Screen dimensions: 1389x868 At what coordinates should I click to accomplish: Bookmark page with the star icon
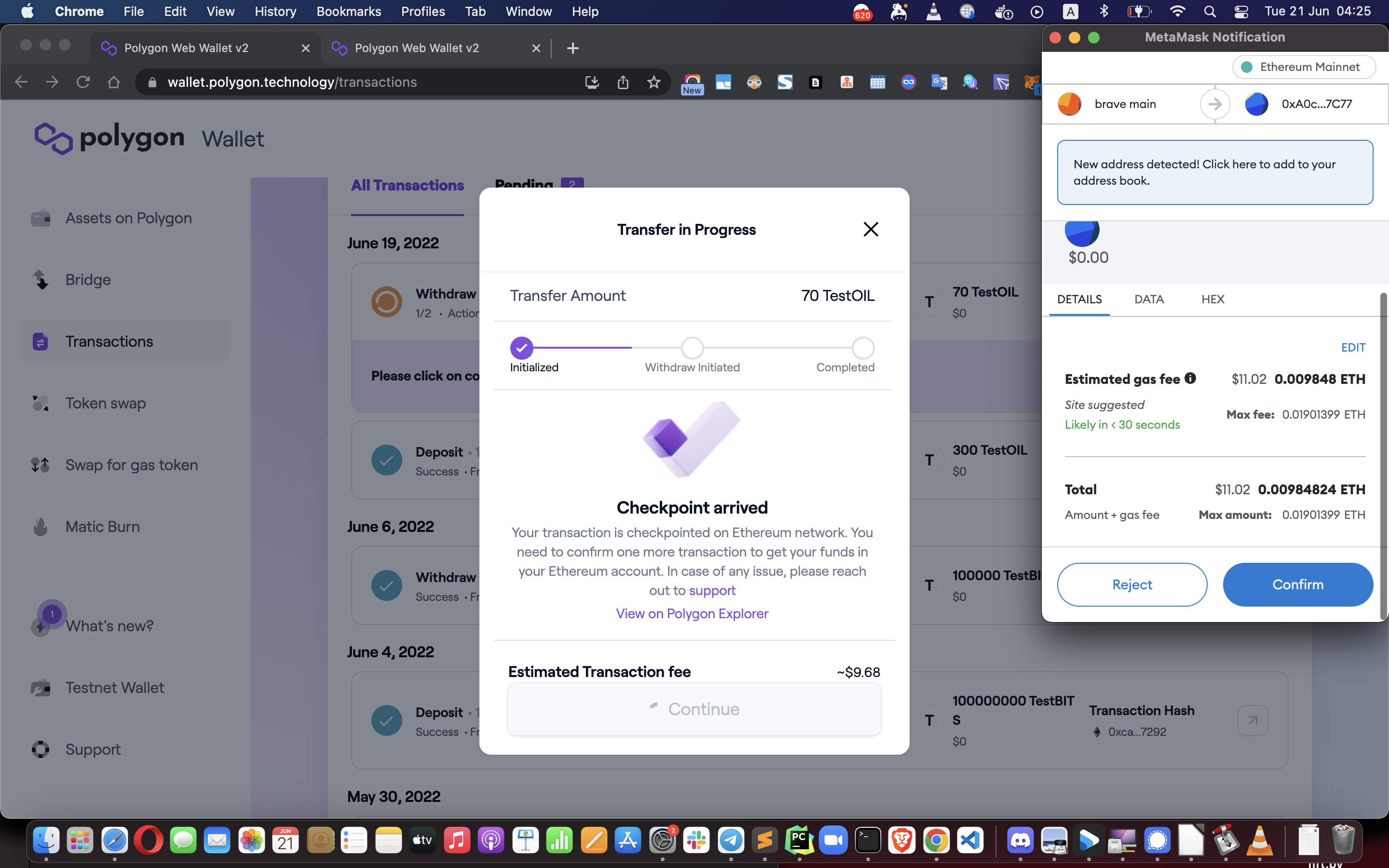pos(653,82)
